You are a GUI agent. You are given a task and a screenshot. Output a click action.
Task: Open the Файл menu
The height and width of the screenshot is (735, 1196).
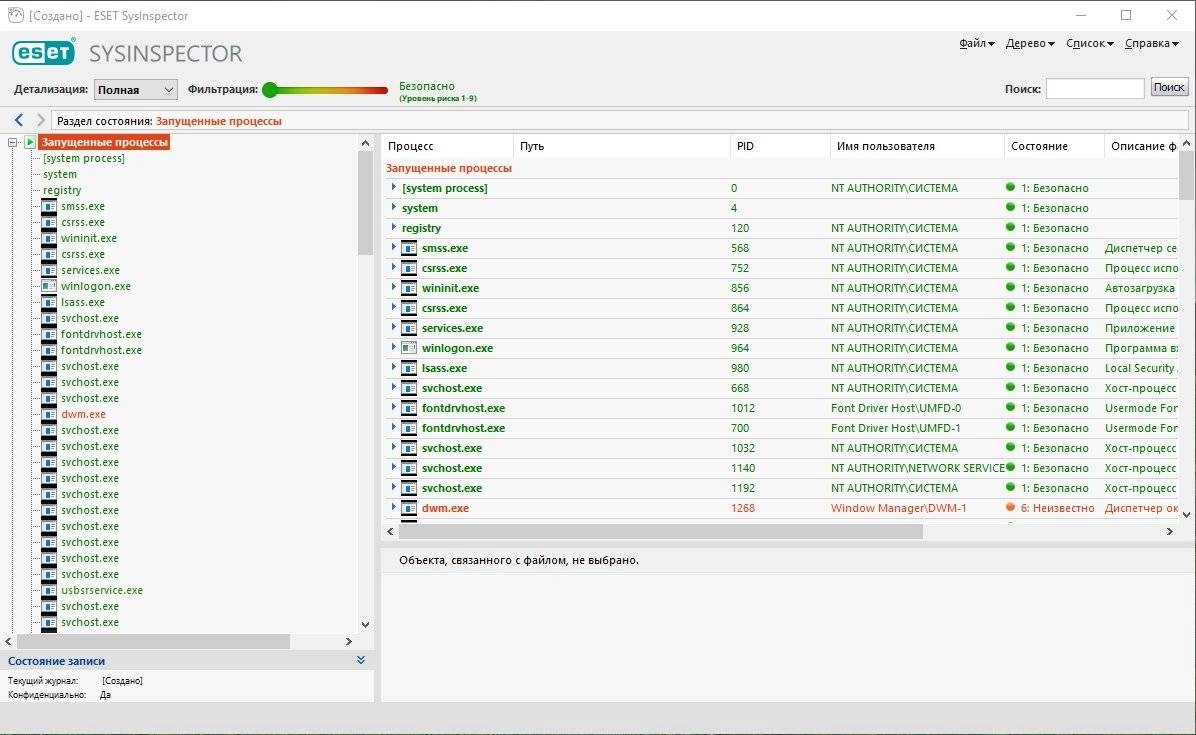(x=976, y=43)
